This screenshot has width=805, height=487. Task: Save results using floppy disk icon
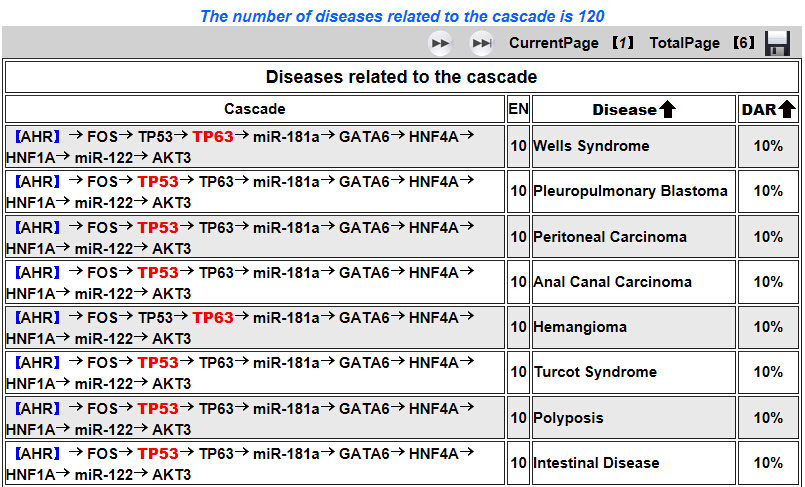click(777, 43)
